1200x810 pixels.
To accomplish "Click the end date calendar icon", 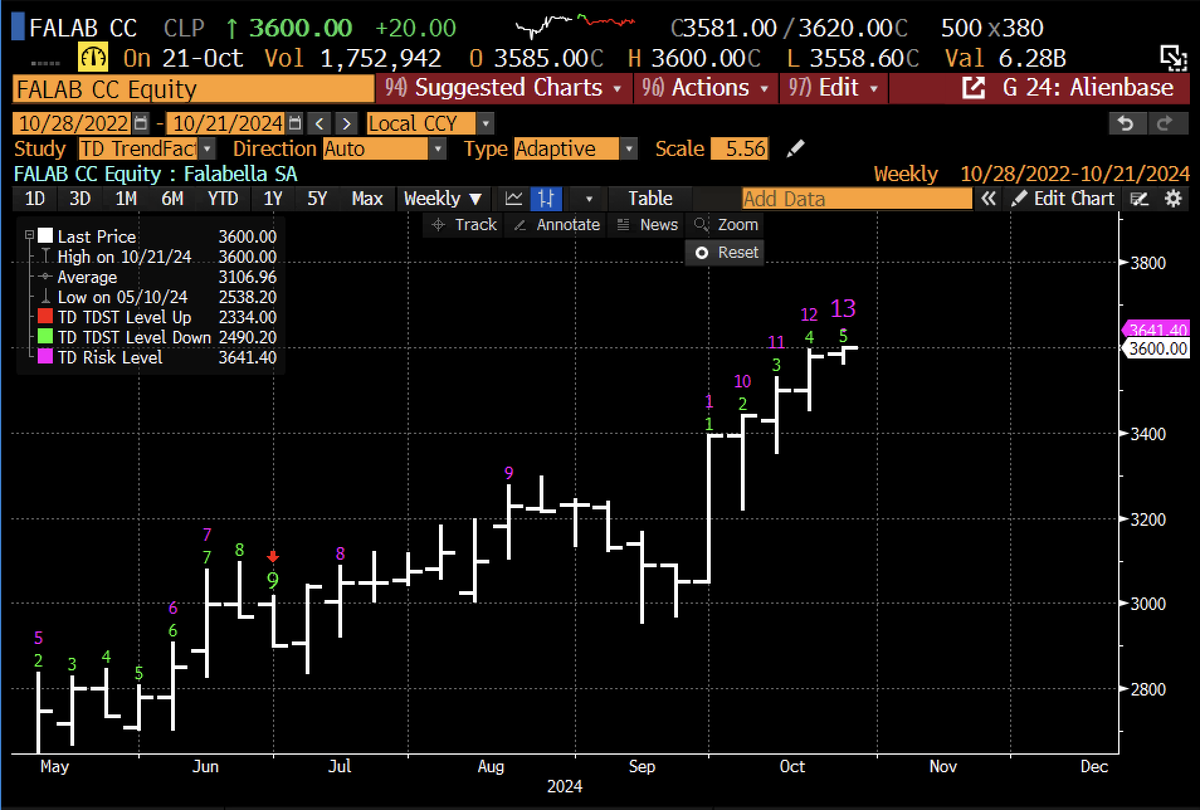I will pos(294,124).
